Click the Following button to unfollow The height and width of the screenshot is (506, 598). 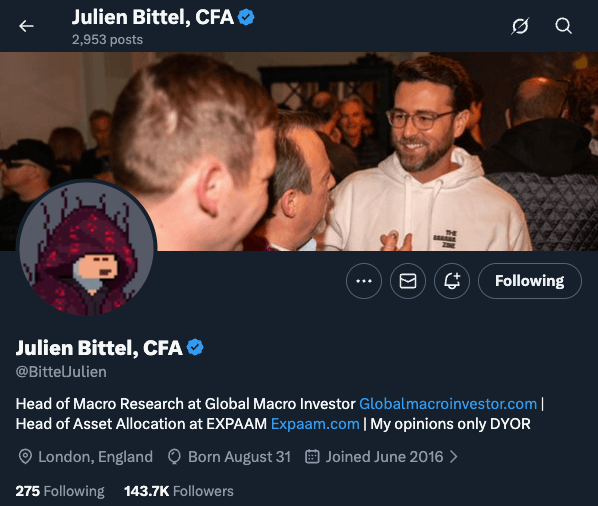(530, 281)
